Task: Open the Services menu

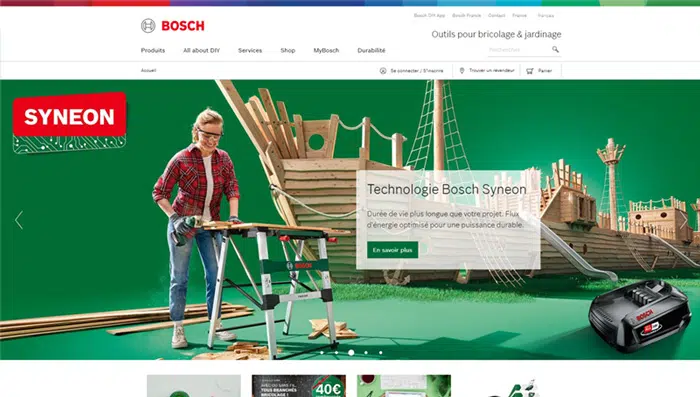Action: [x=250, y=50]
